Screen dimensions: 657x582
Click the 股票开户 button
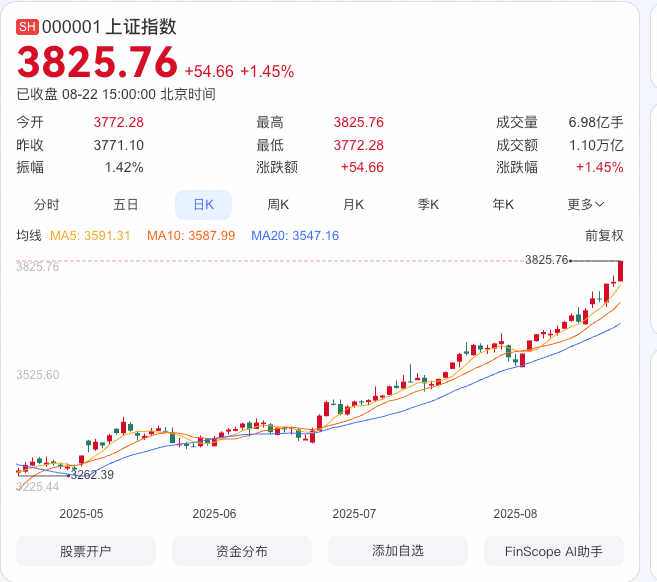tap(86, 551)
